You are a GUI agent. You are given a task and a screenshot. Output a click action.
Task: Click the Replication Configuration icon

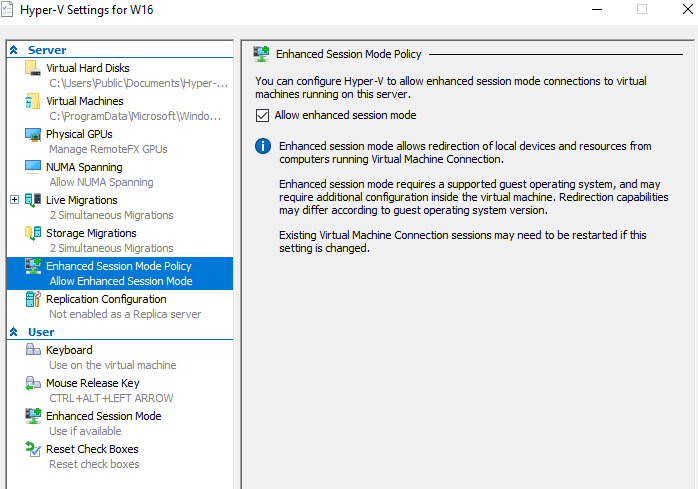[x=33, y=300]
